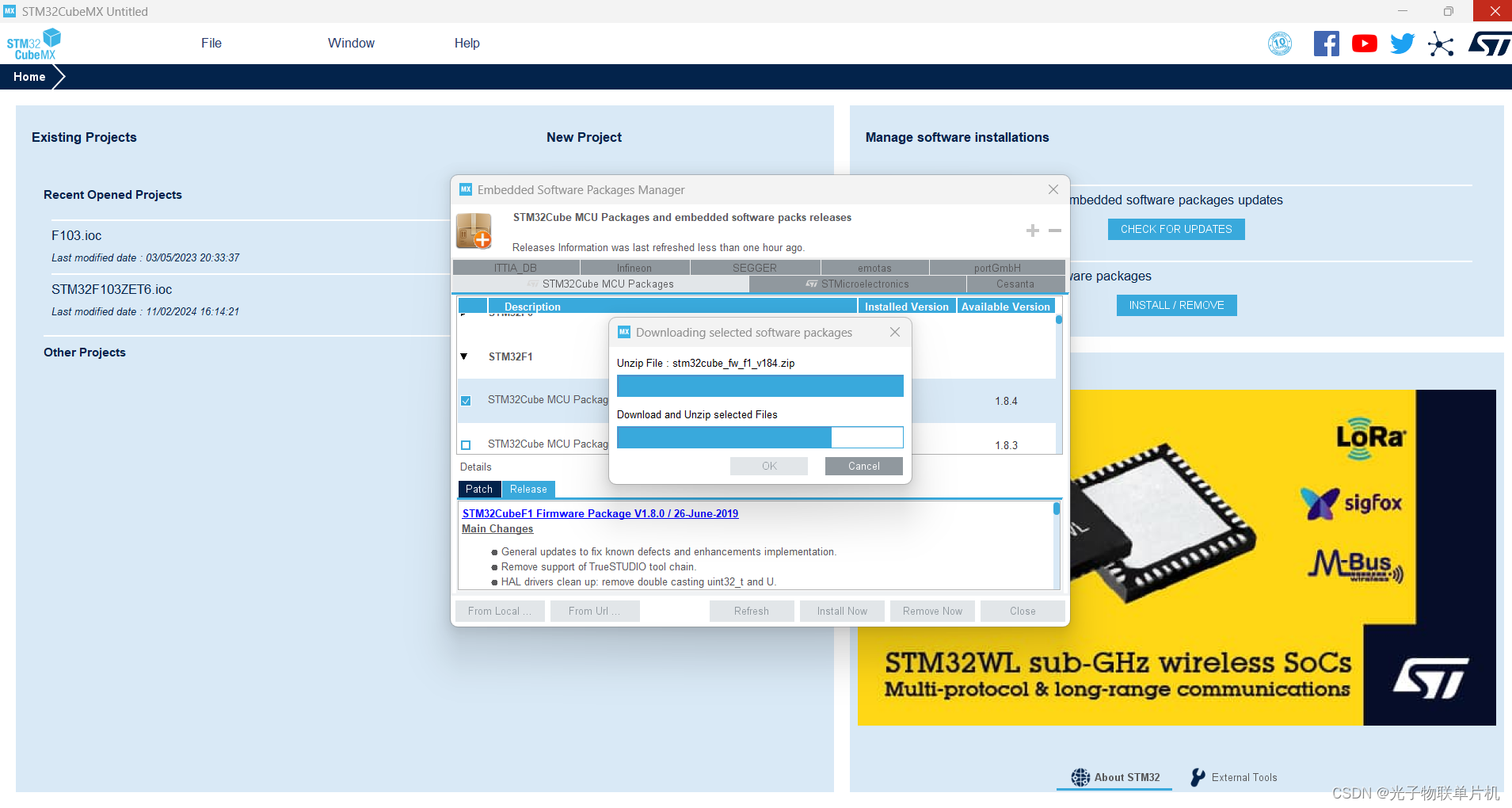Screen dimensions: 1512x808
Task: Click INSTALL / REMOVE button
Action: 1177,305
